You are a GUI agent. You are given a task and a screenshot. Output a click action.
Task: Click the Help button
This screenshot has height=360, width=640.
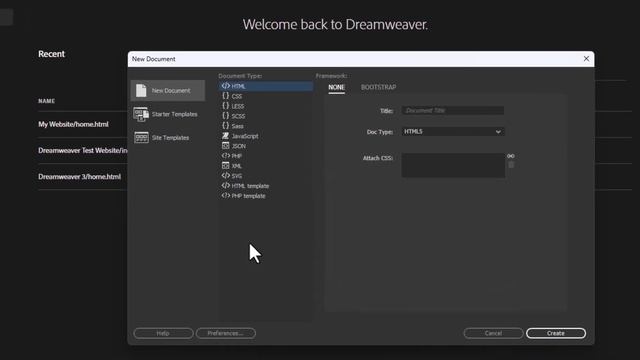(163, 333)
